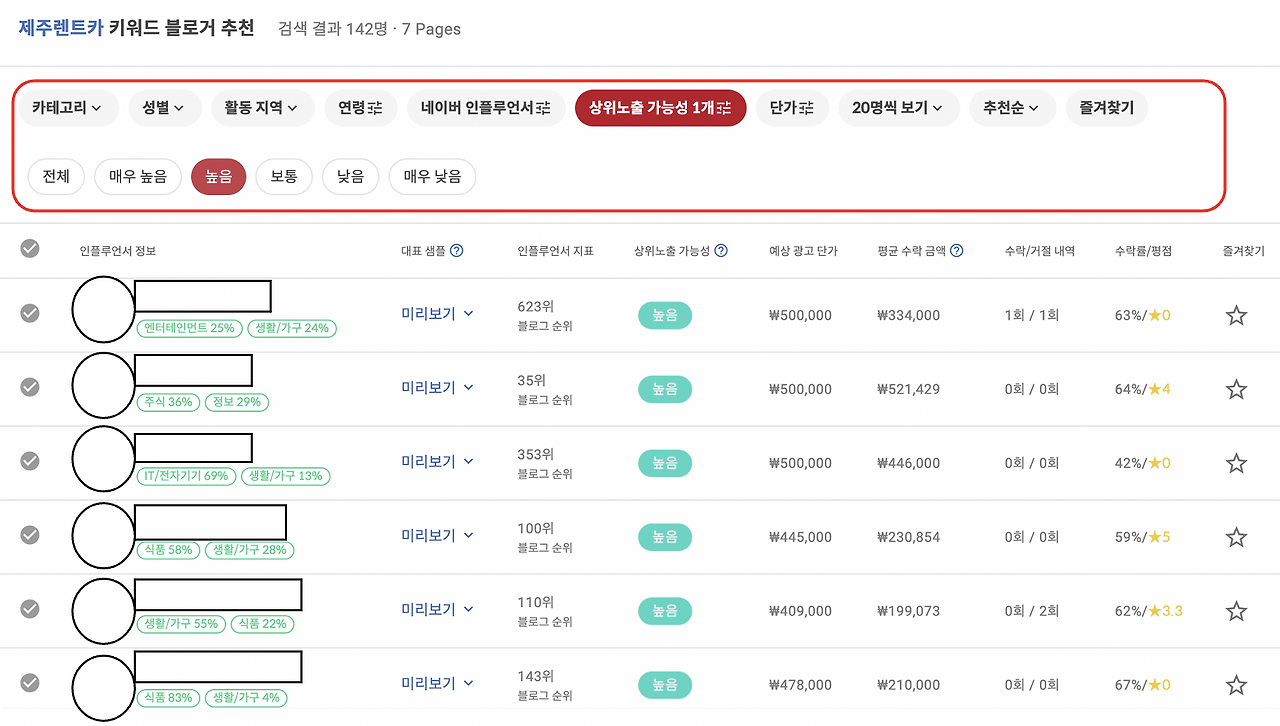Star the first influencer as a favorite
Viewport: 1280px width, 726px height.
[x=1236, y=314]
